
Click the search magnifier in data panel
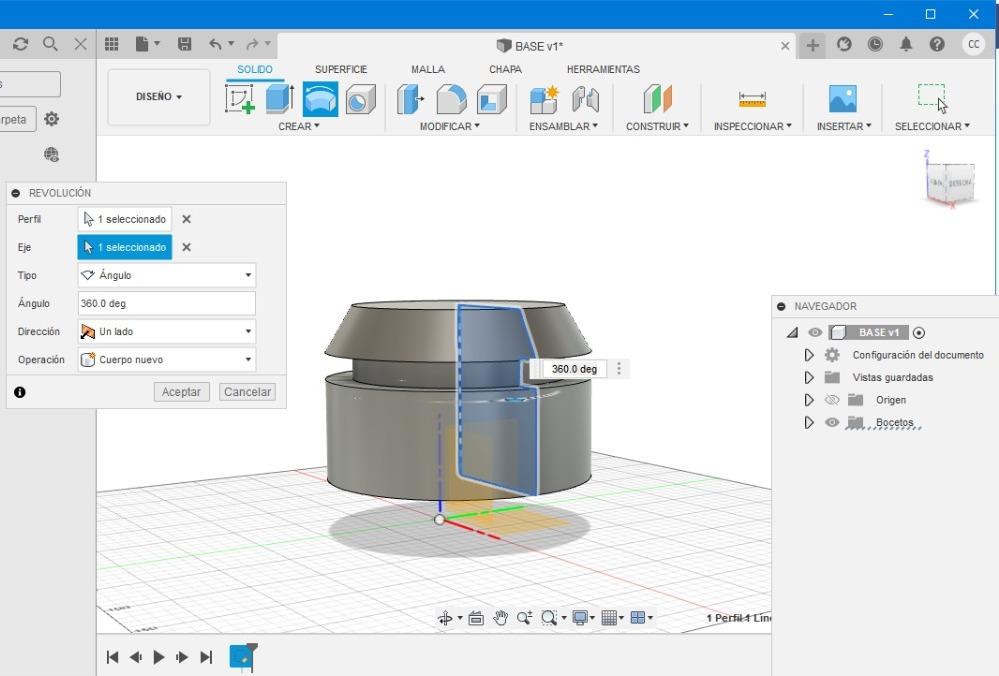50,44
